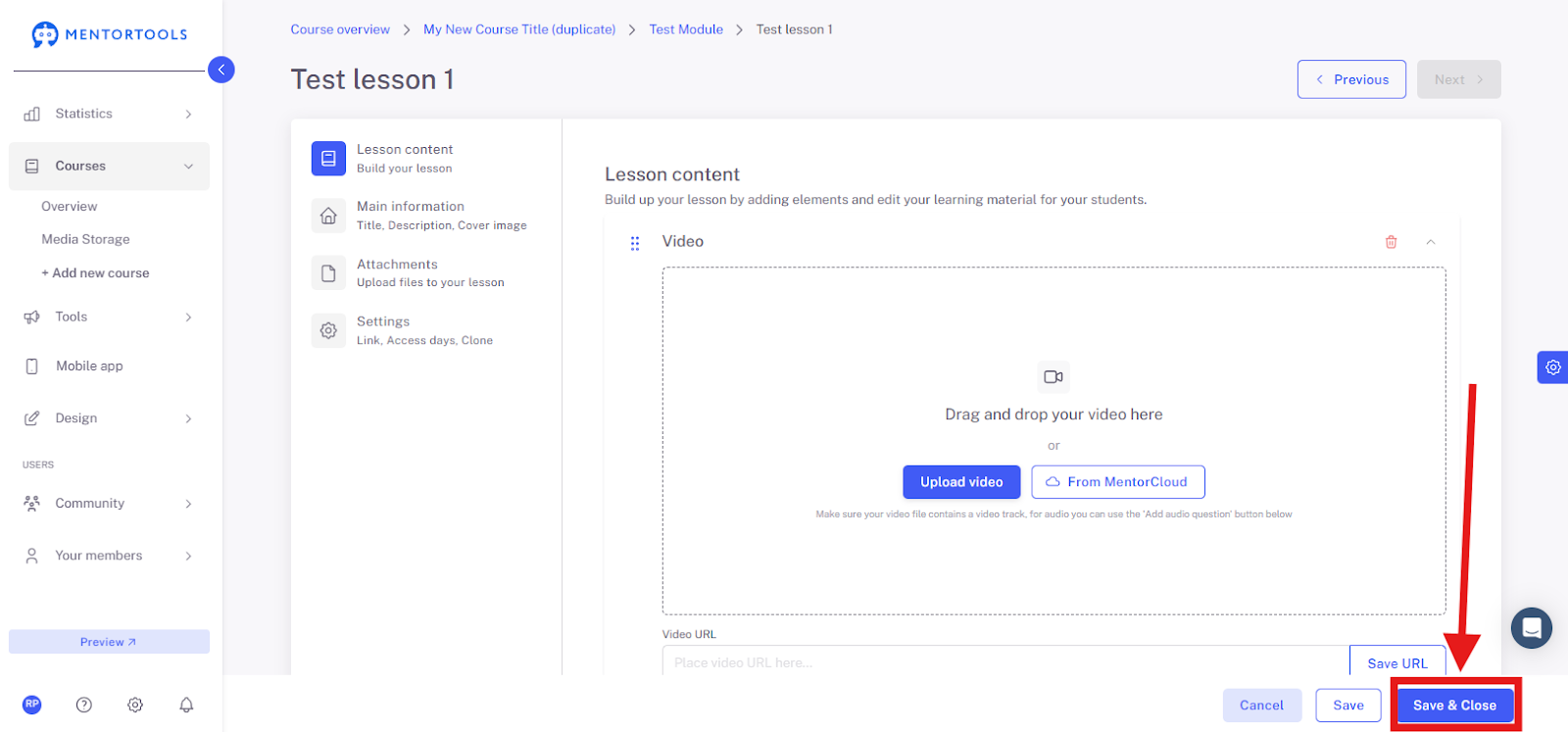Open the chat support bubble
Screen dimensions: 1568x732
(x=1532, y=628)
